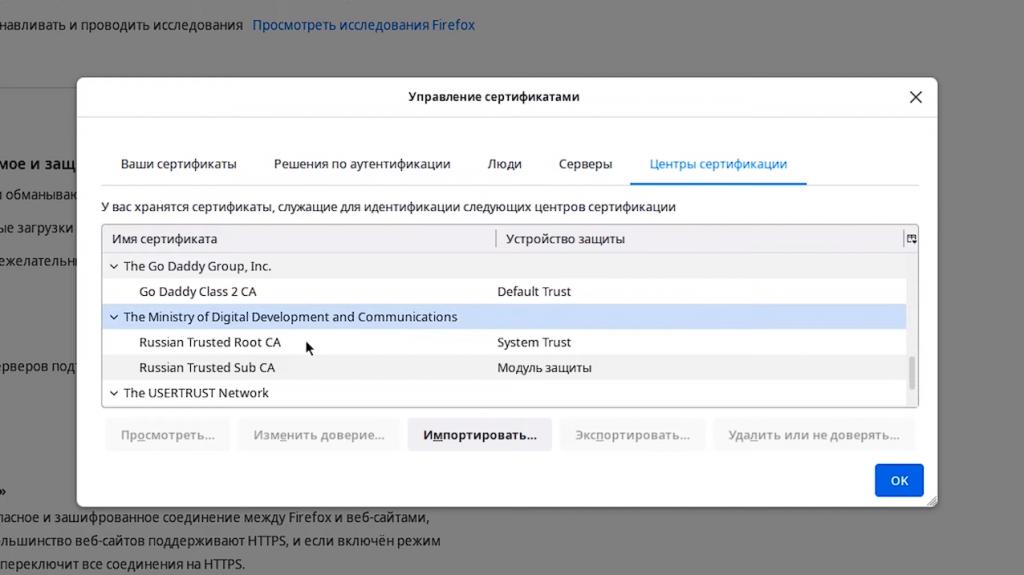
Task: Click the Импортировать... button
Action: tap(479, 435)
